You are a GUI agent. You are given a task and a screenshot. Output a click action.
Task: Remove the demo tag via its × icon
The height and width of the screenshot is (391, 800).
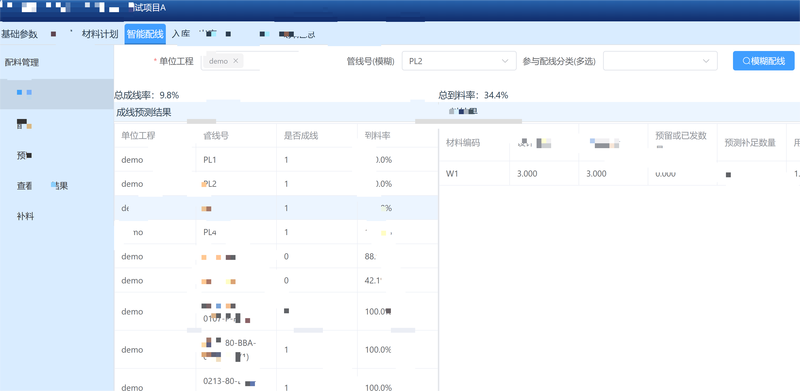point(235,61)
